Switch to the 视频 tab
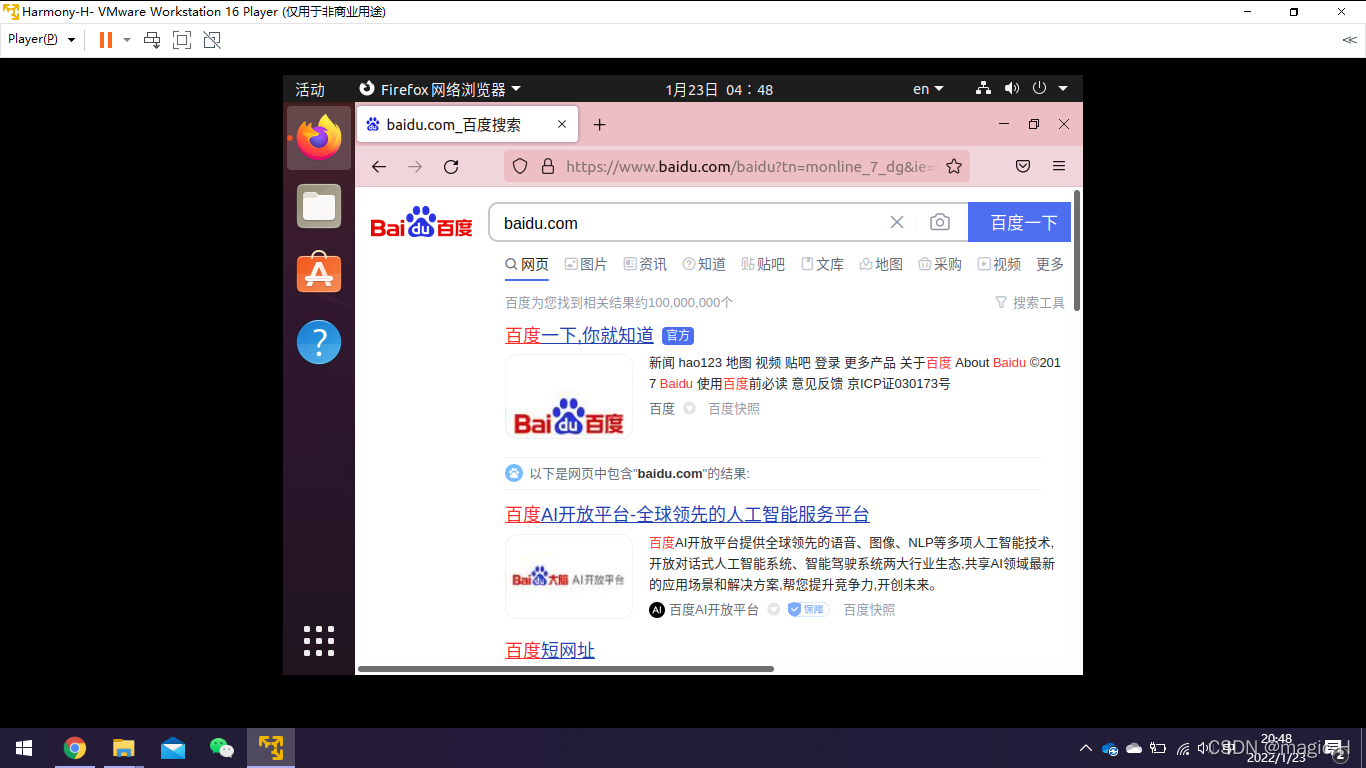 [x=999, y=265]
